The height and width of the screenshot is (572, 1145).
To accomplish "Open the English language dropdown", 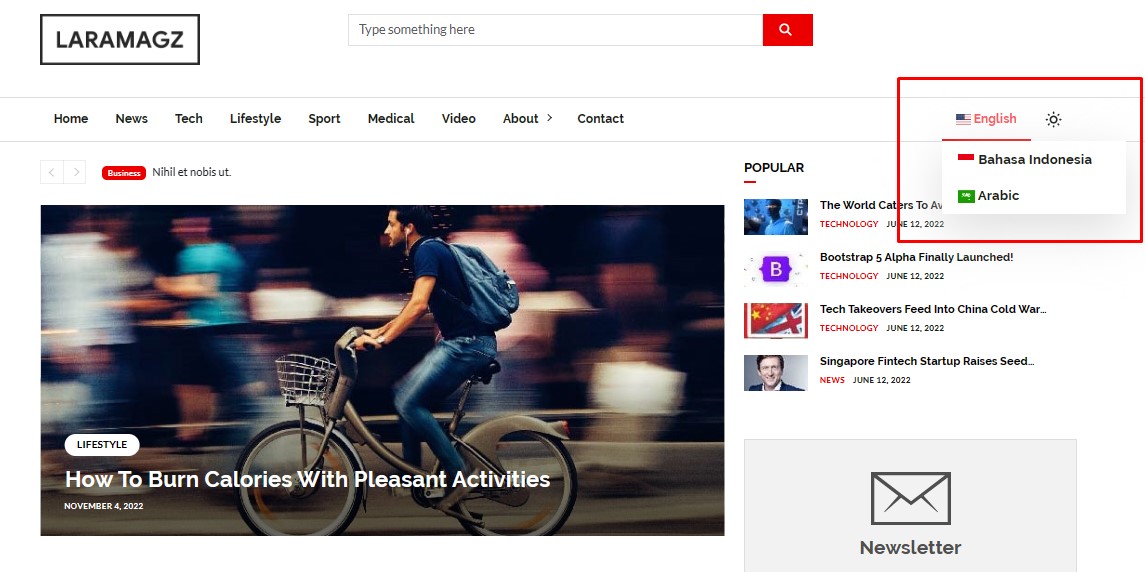I will pos(986,118).
